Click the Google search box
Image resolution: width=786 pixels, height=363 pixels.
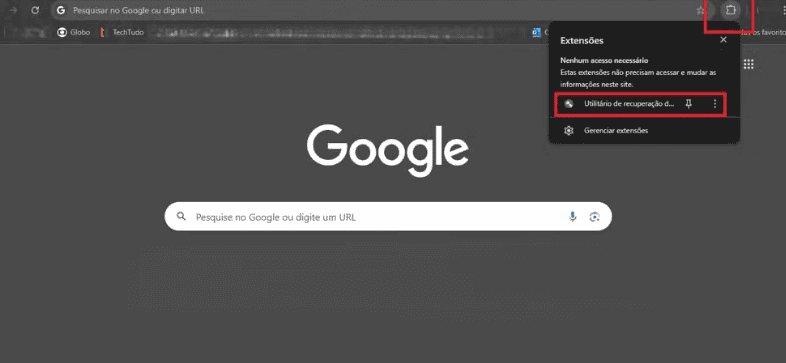pyautogui.click(x=388, y=217)
